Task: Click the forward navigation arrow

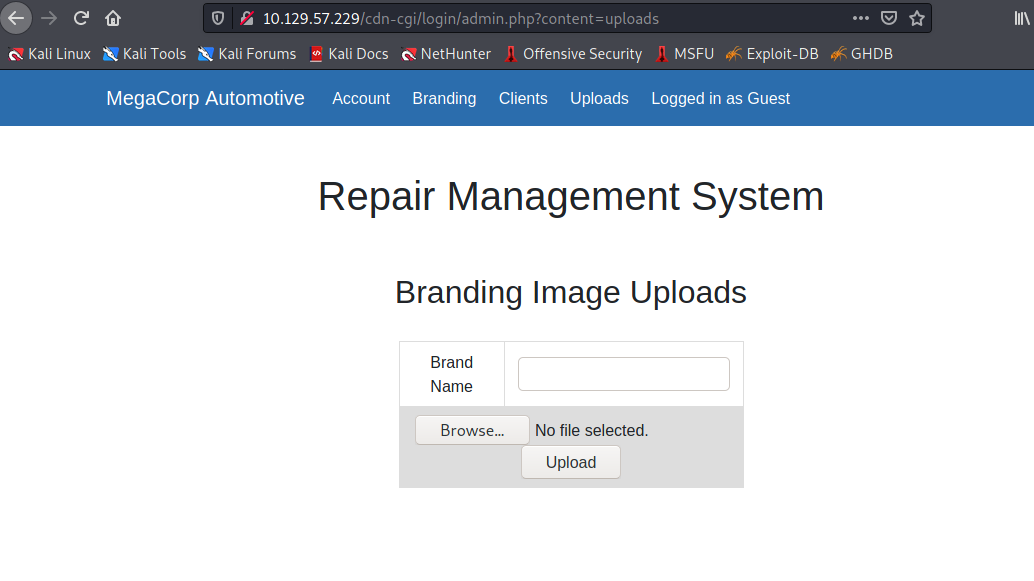Action: (x=49, y=18)
